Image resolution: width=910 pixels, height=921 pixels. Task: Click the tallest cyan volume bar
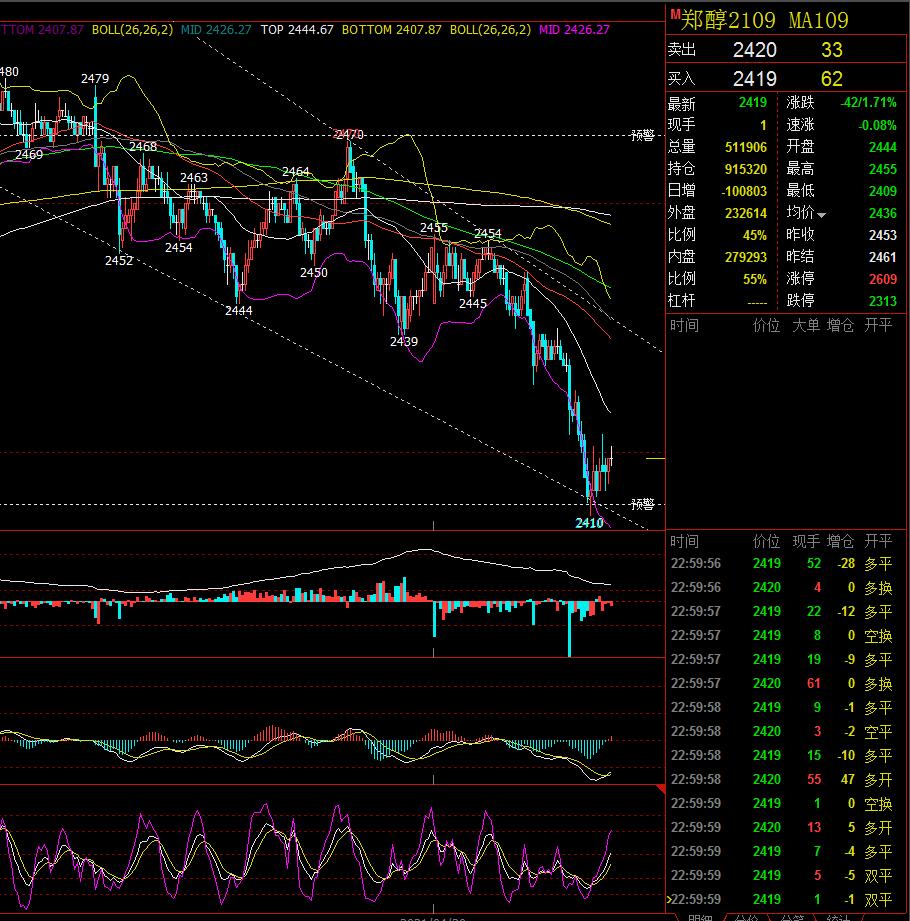569,628
